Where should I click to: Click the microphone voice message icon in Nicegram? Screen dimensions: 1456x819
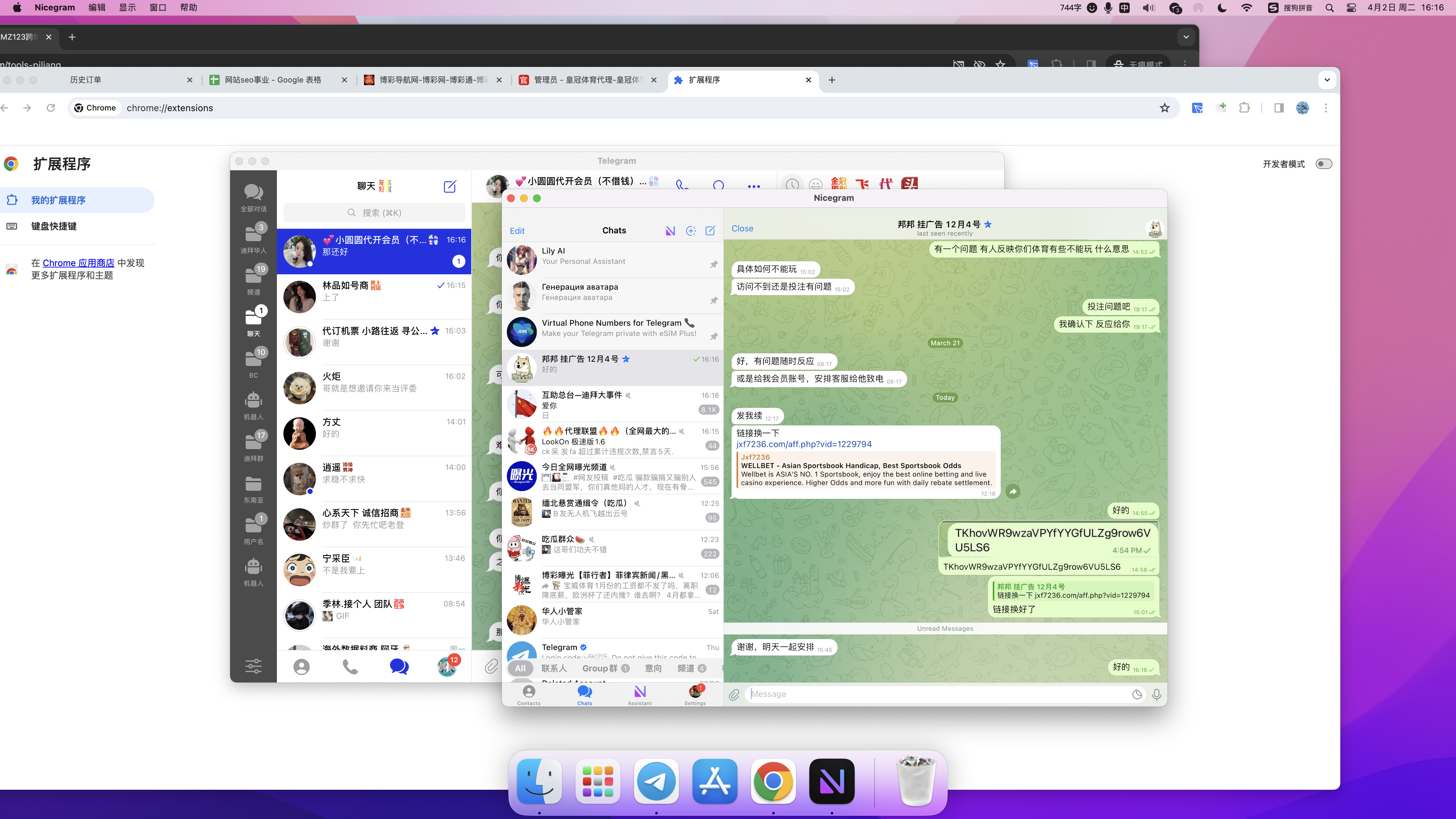tap(1156, 694)
